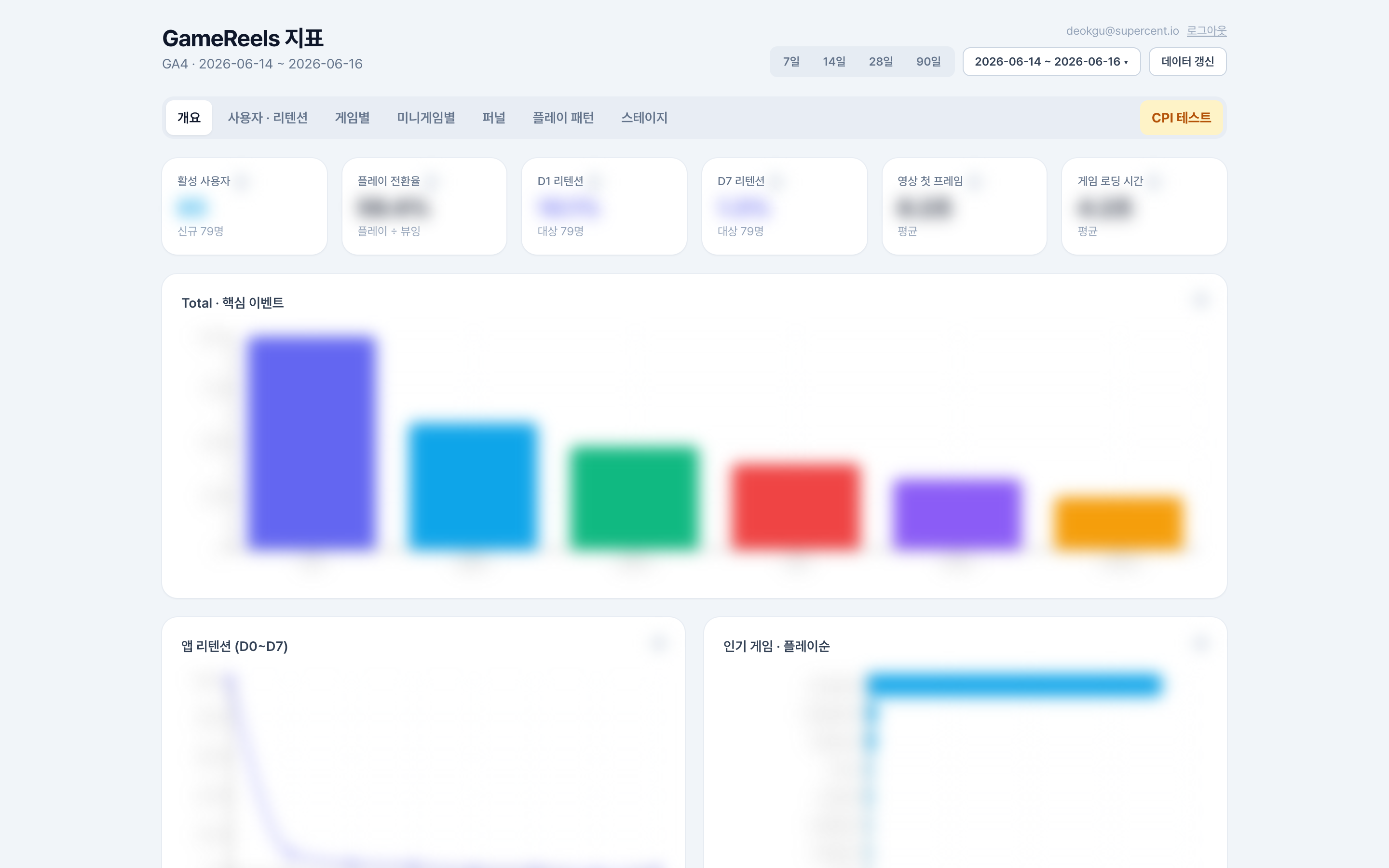Viewport: 1389px width, 868px height.
Task: Click the orange bar in the Total chart
Action: [x=1118, y=522]
